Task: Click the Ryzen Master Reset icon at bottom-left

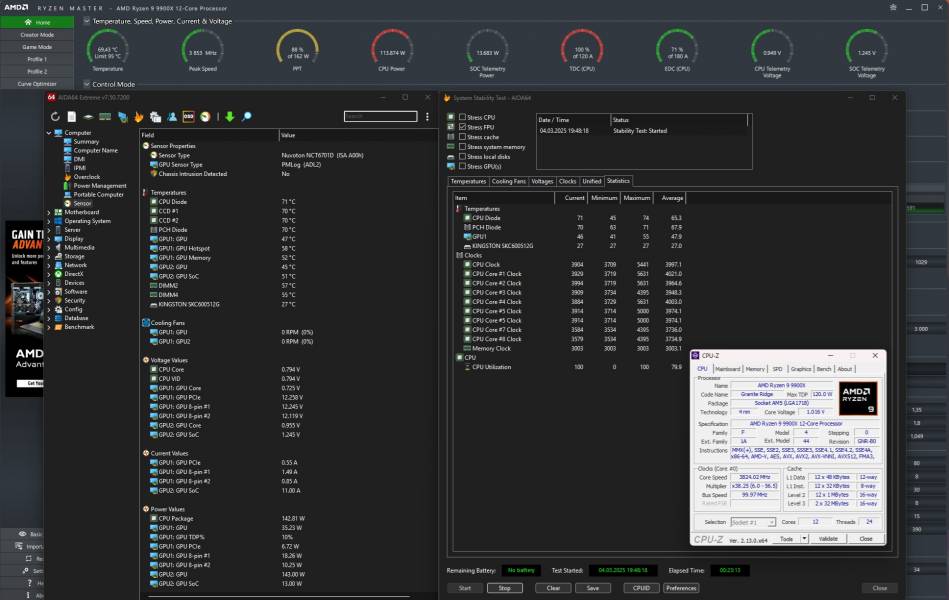Action: (x=28, y=559)
